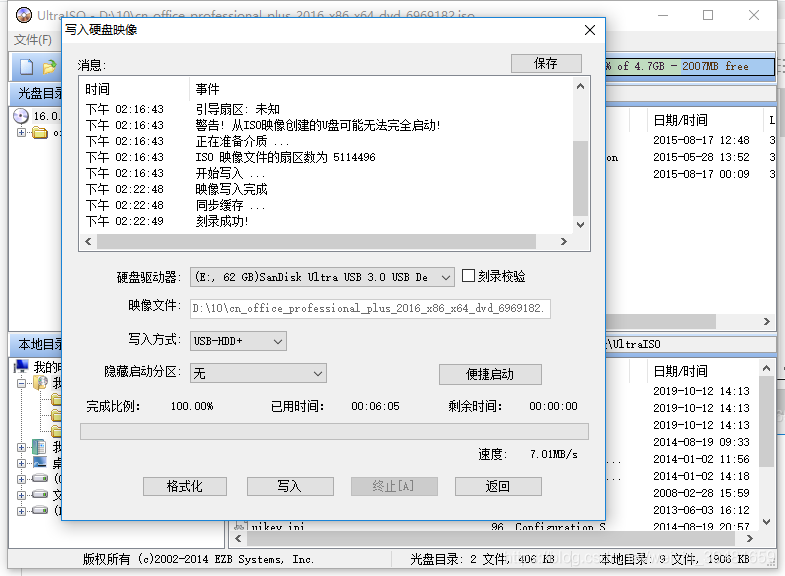Click the 时间 column header in log

coord(97,90)
